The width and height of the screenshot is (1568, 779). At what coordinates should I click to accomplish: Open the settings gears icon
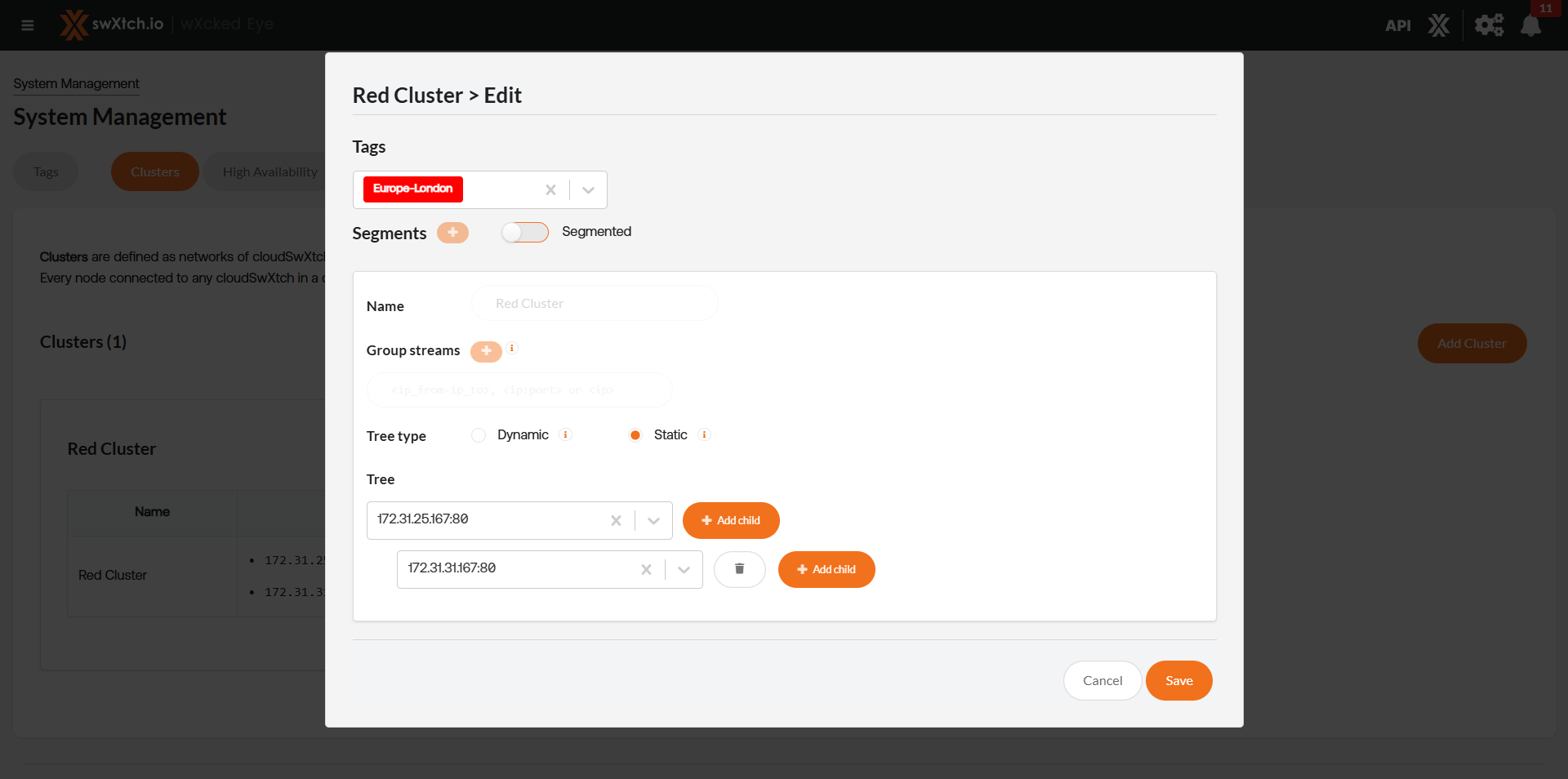pyautogui.click(x=1488, y=25)
